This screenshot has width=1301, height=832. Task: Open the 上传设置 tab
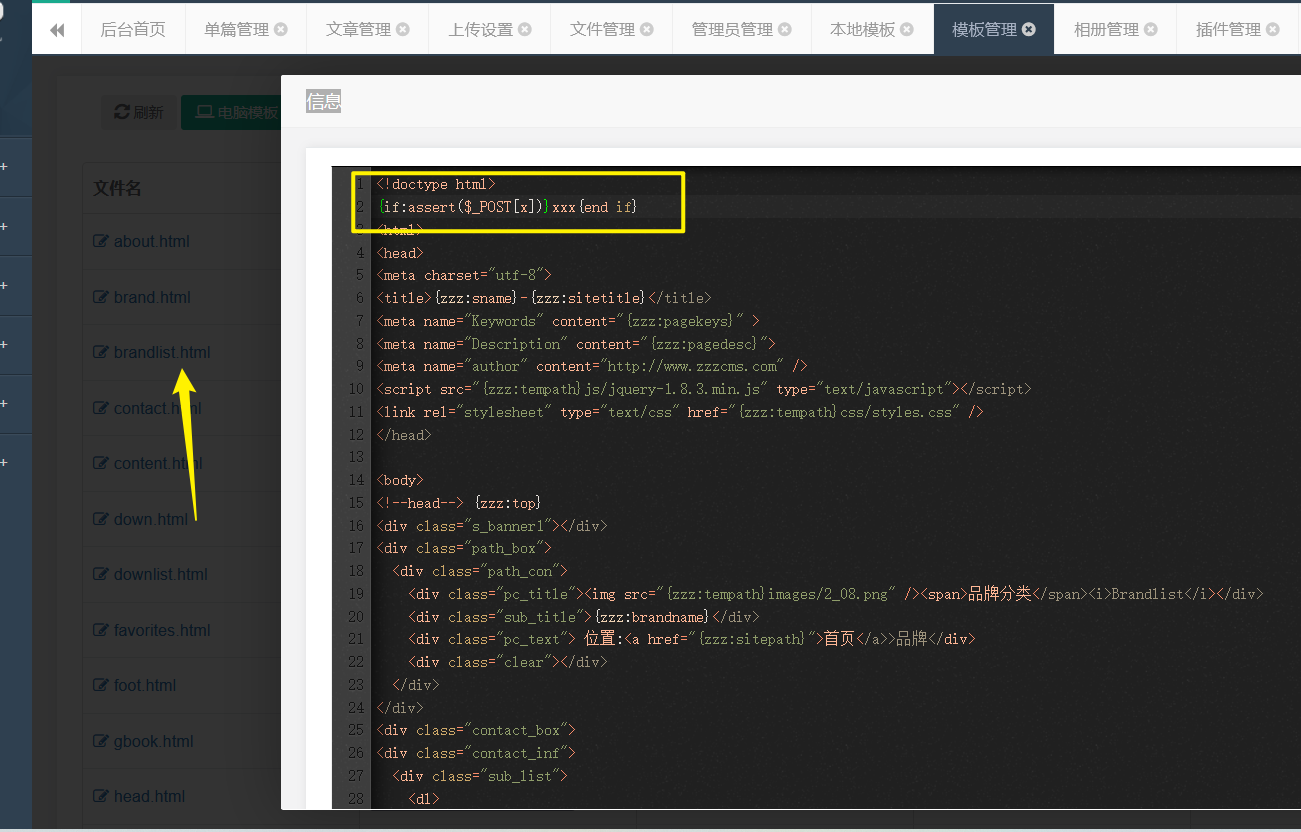(x=480, y=29)
